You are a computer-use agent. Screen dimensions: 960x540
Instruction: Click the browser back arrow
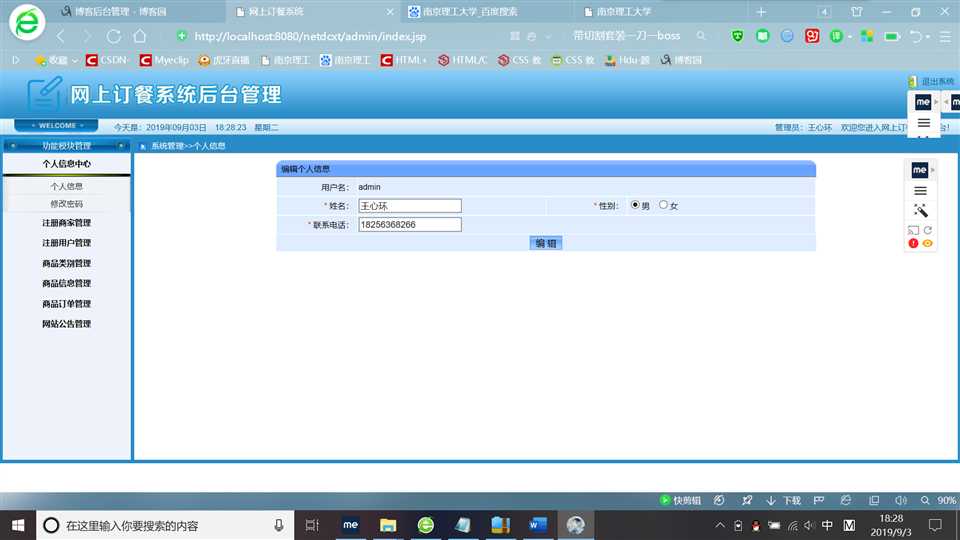61,36
